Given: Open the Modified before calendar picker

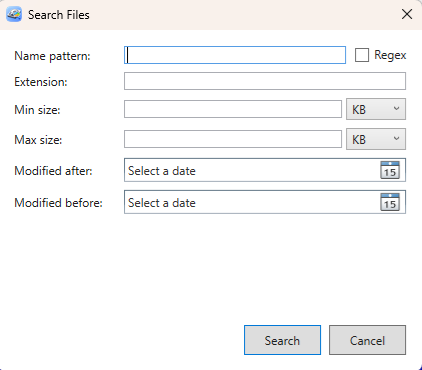Looking at the screenshot, I should (x=390, y=202).
